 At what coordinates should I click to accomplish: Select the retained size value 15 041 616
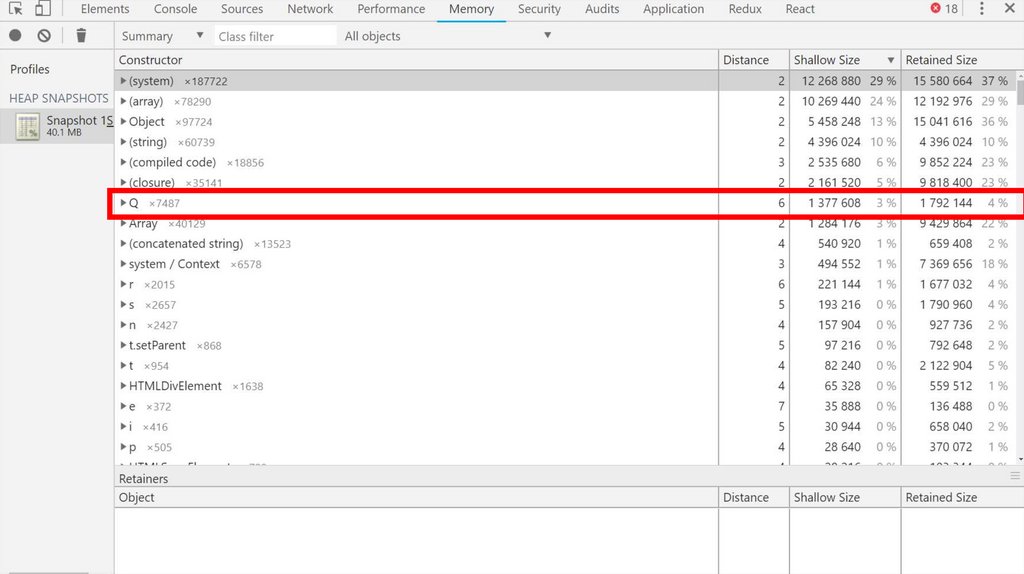(942, 121)
